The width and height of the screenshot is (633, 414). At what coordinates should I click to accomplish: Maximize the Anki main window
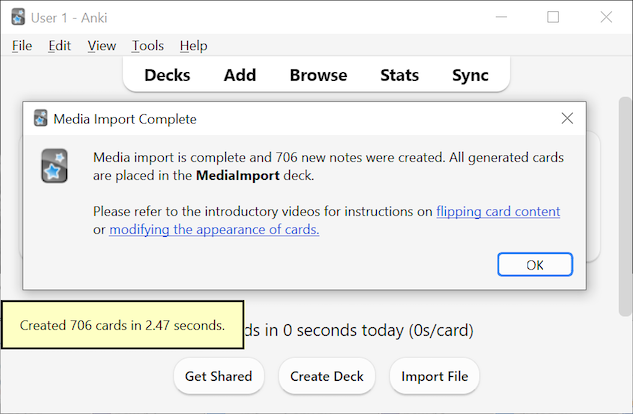point(553,17)
